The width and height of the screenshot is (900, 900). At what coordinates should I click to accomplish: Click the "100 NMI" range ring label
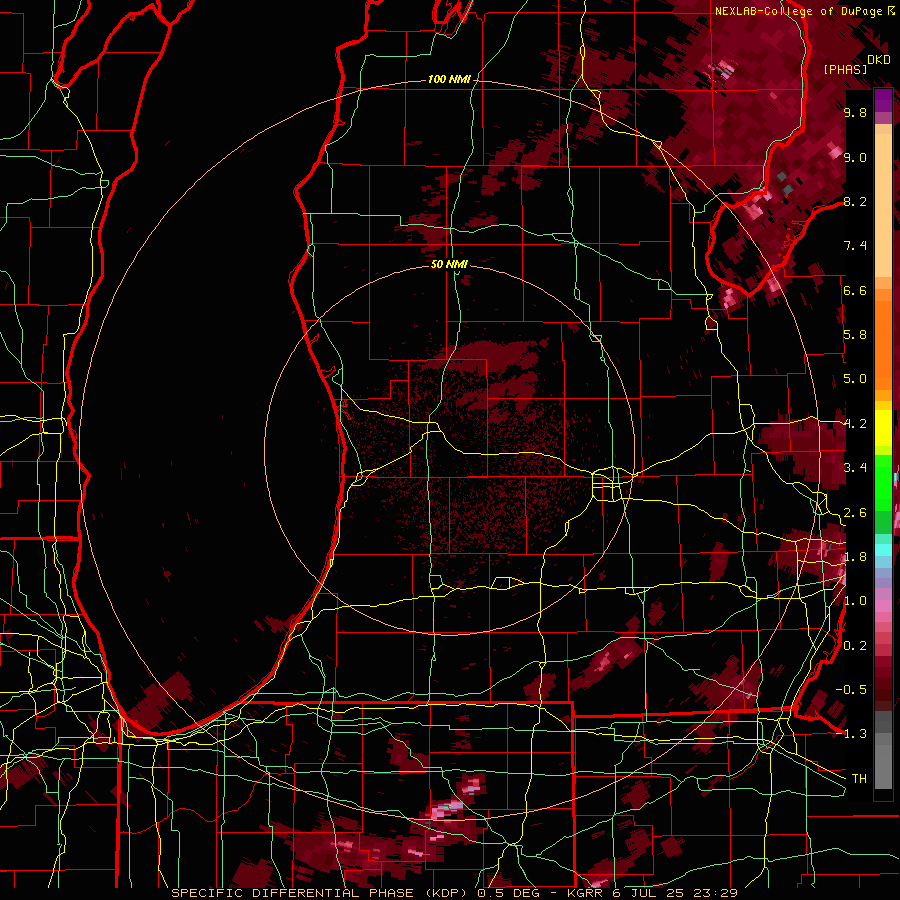(x=448, y=79)
